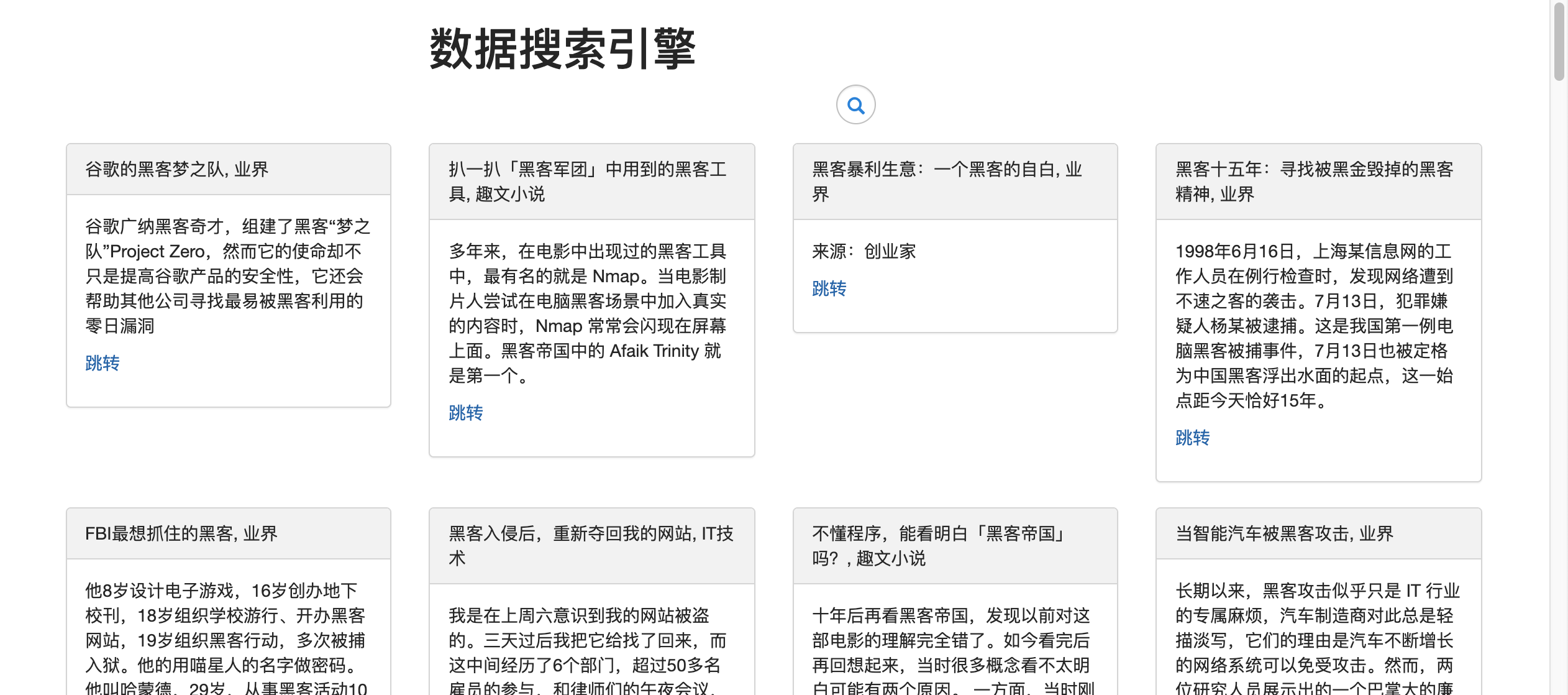Image resolution: width=1568 pixels, height=695 pixels.
Task: Select the 黑客暴利生意 card header
Action: tap(946, 182)
